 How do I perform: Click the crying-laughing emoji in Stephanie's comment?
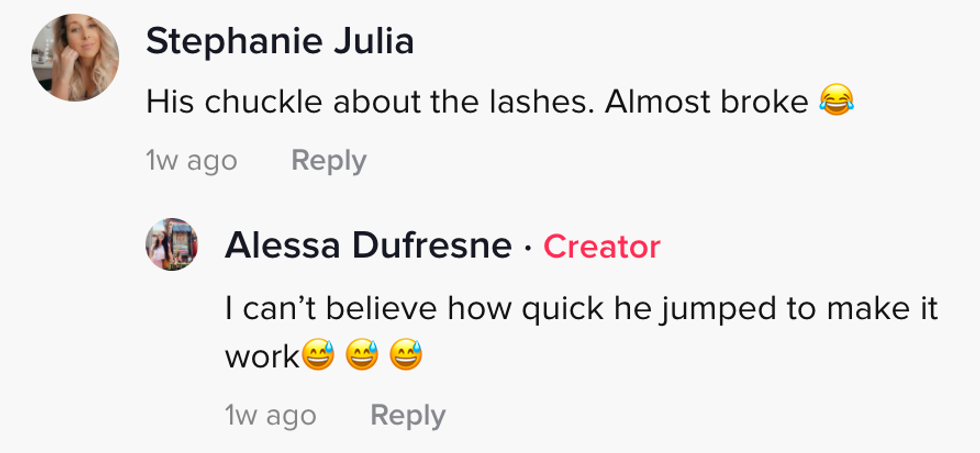point(835,101)
